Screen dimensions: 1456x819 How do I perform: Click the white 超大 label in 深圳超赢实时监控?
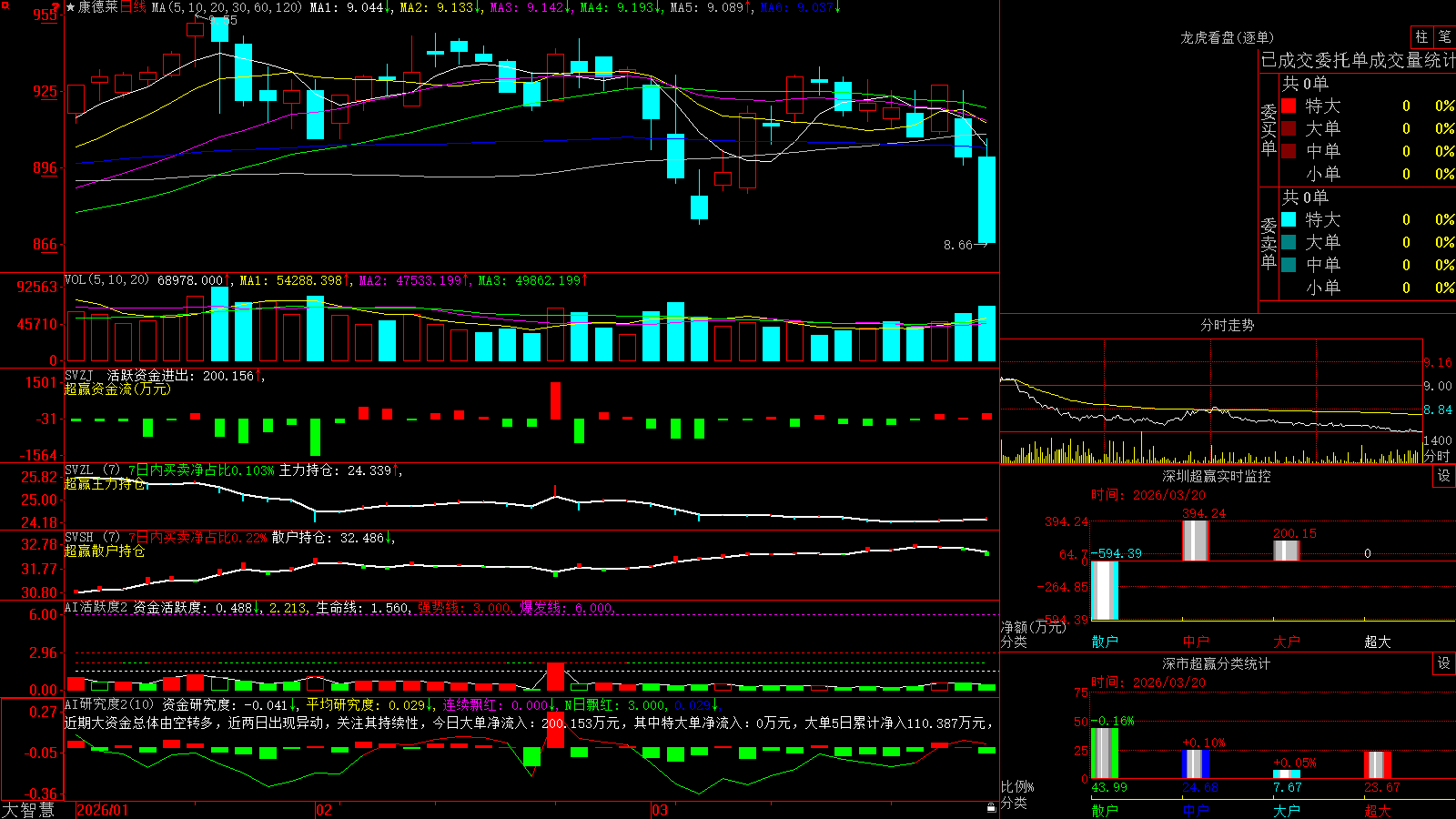coord(1378,642)
